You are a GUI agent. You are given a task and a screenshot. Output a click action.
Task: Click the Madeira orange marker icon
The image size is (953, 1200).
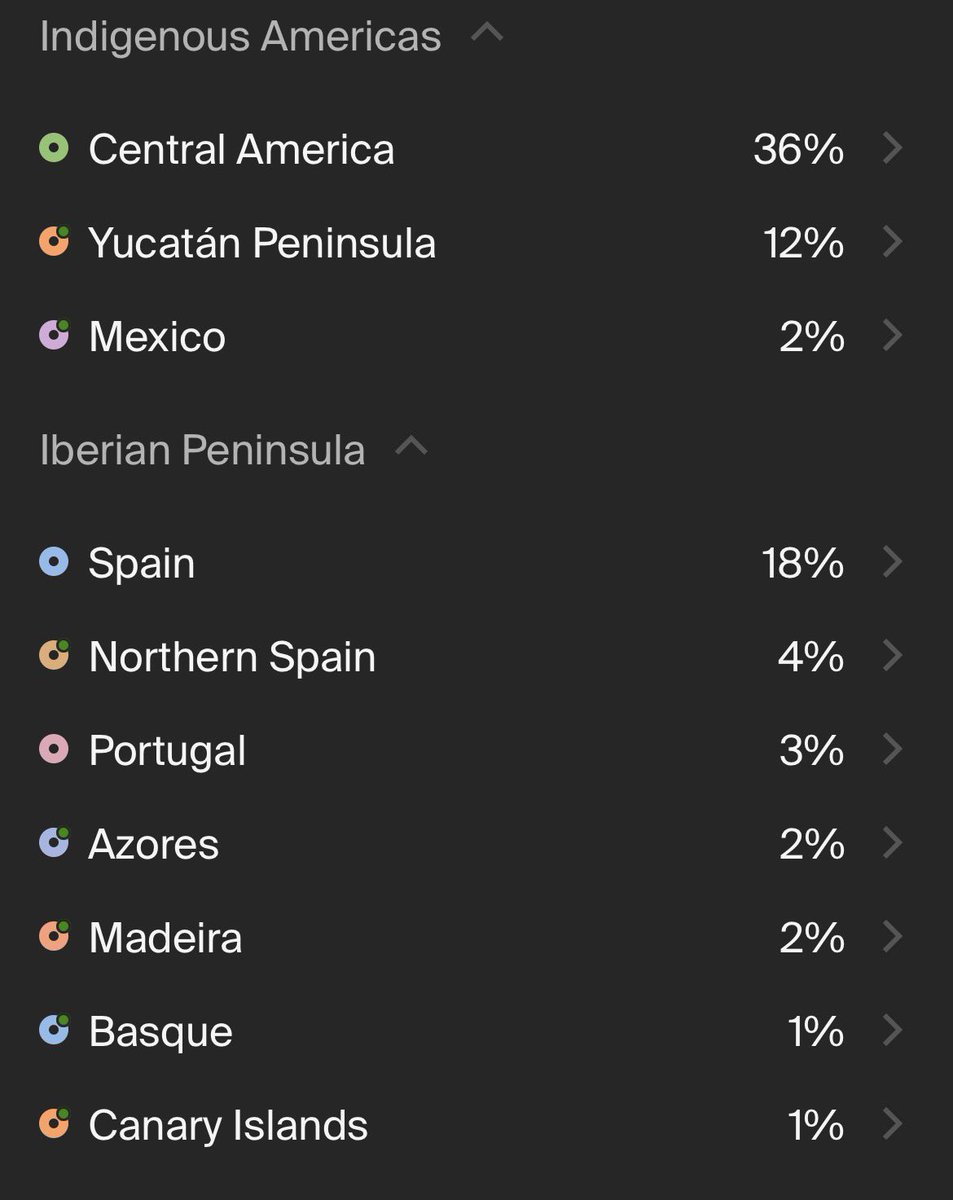[54, 937]
